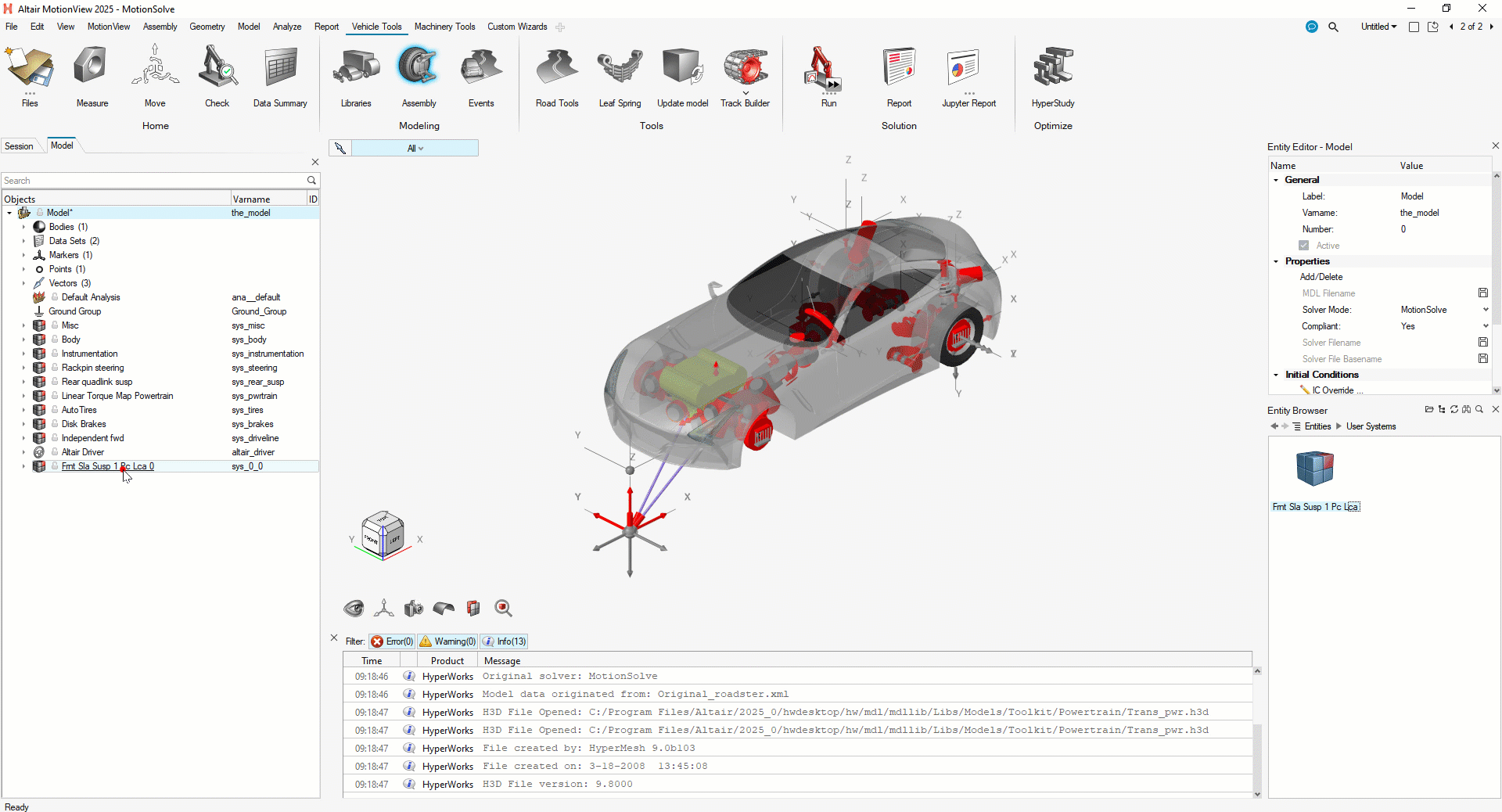Toggle the Error(0) message filter
Viewport: 1502px width, 812px height.
pyautogui.click(x=392, y=641)
